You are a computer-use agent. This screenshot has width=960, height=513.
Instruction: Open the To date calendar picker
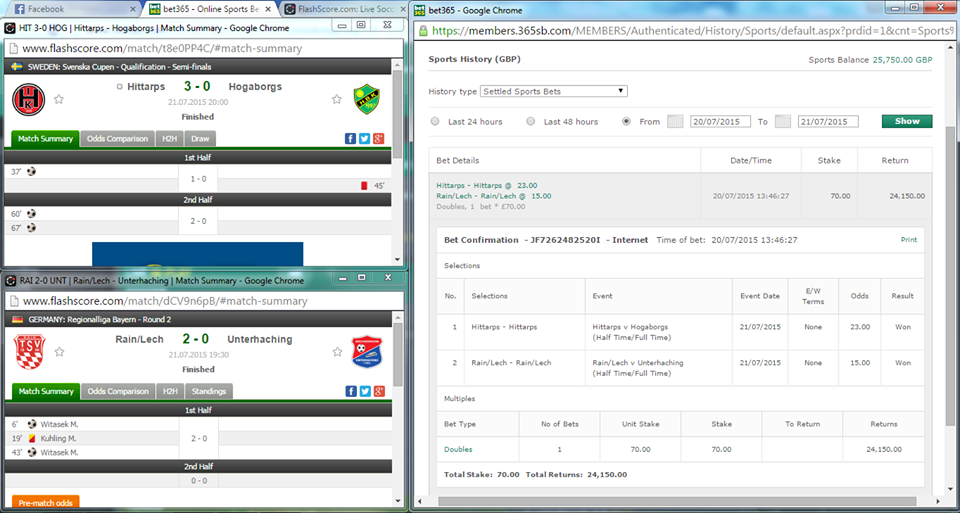(x=782, y=121)
